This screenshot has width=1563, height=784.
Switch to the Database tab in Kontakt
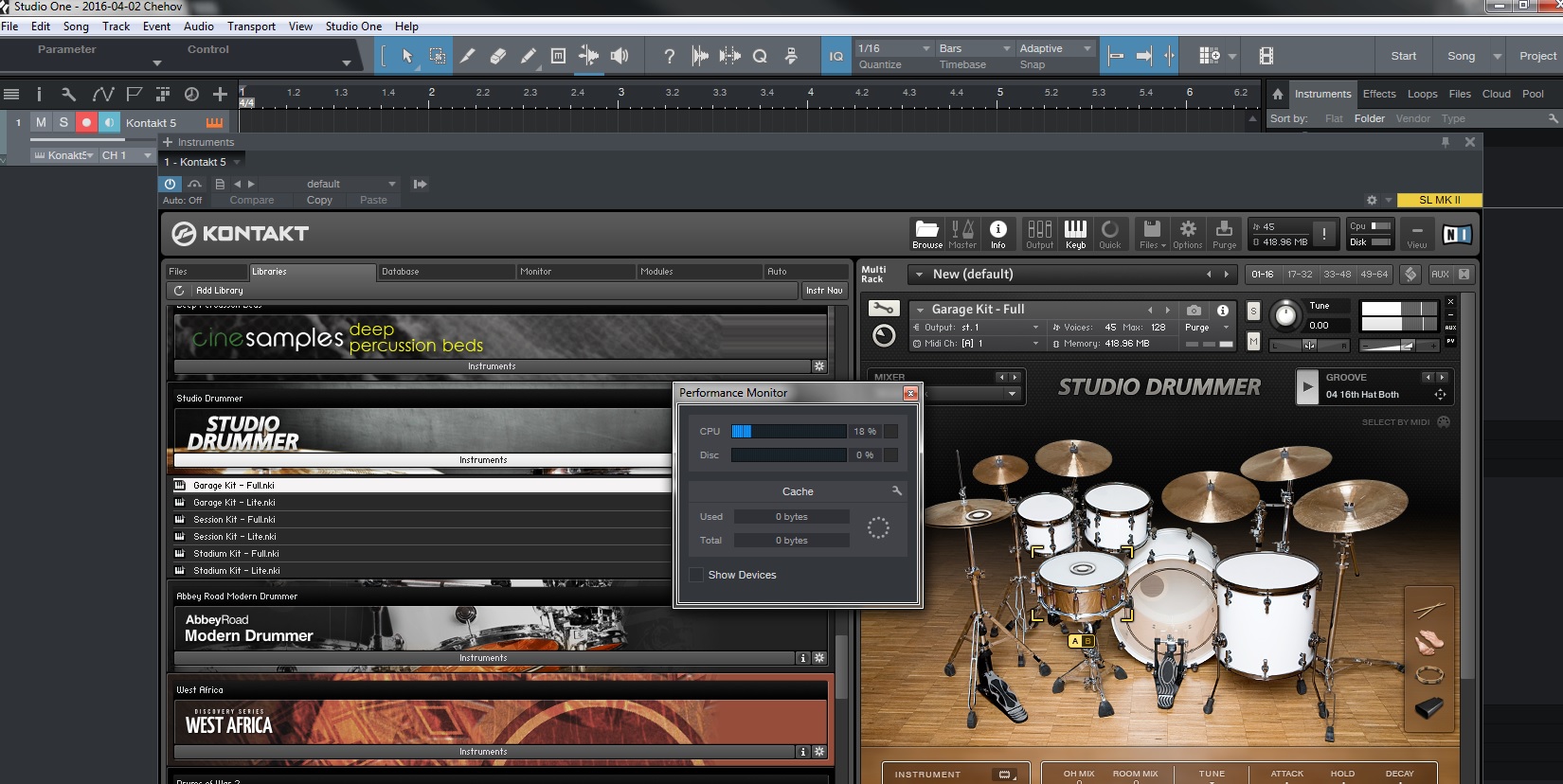pyautogui.click(x=401, y=272)
